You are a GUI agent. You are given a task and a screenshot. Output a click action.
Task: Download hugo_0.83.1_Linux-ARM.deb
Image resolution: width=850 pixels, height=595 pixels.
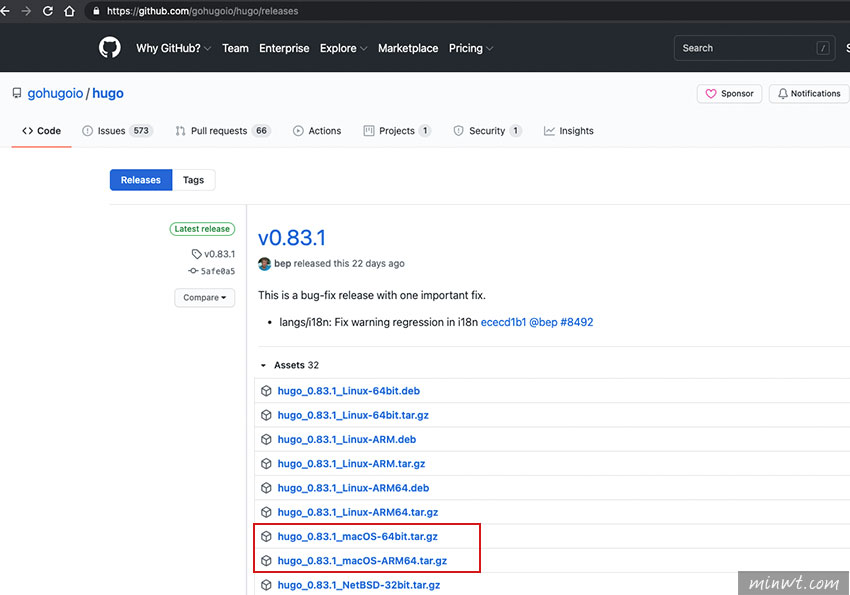pos(347,439)
